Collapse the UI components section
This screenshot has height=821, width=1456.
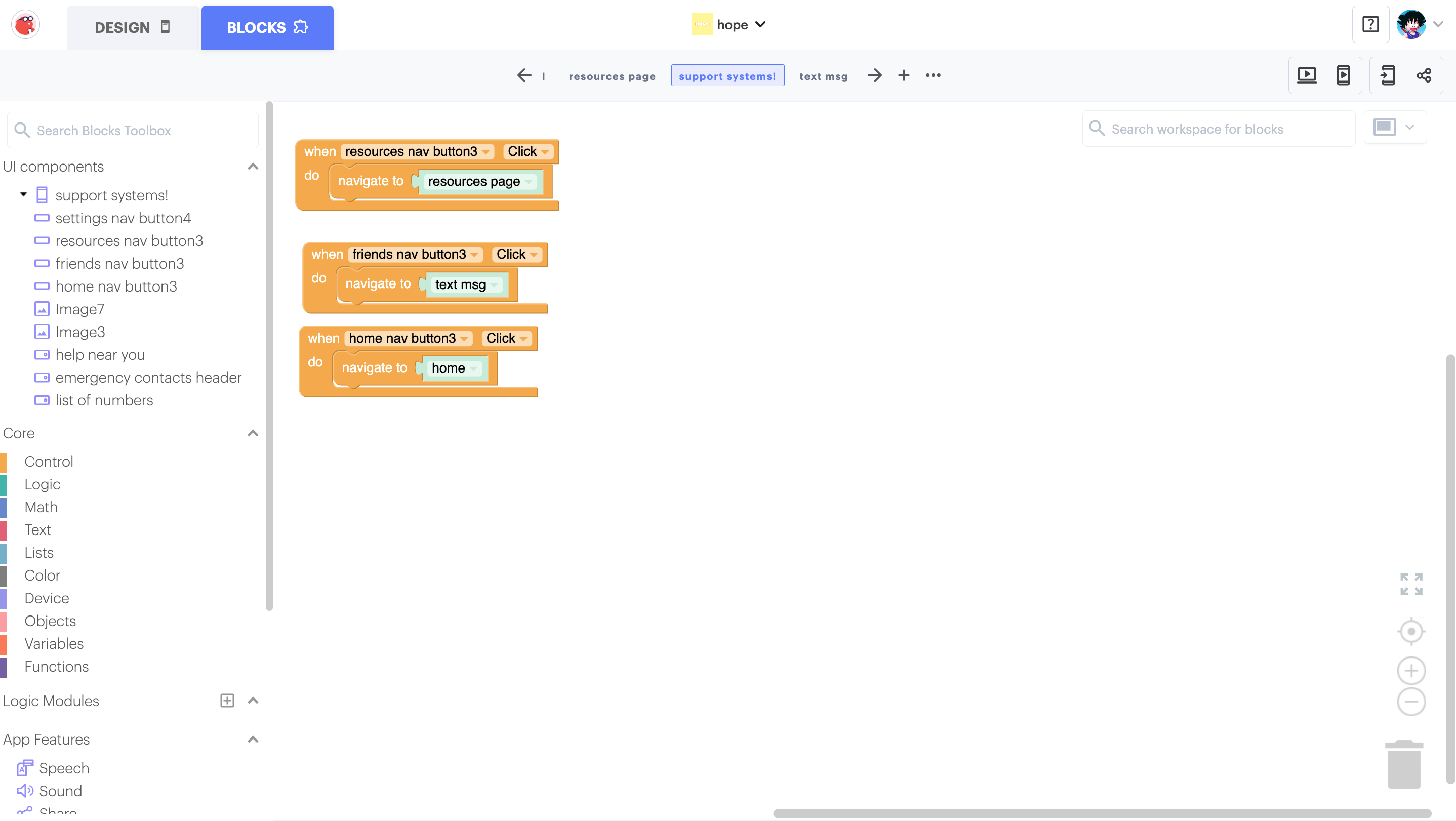click(x=253, y=167)
